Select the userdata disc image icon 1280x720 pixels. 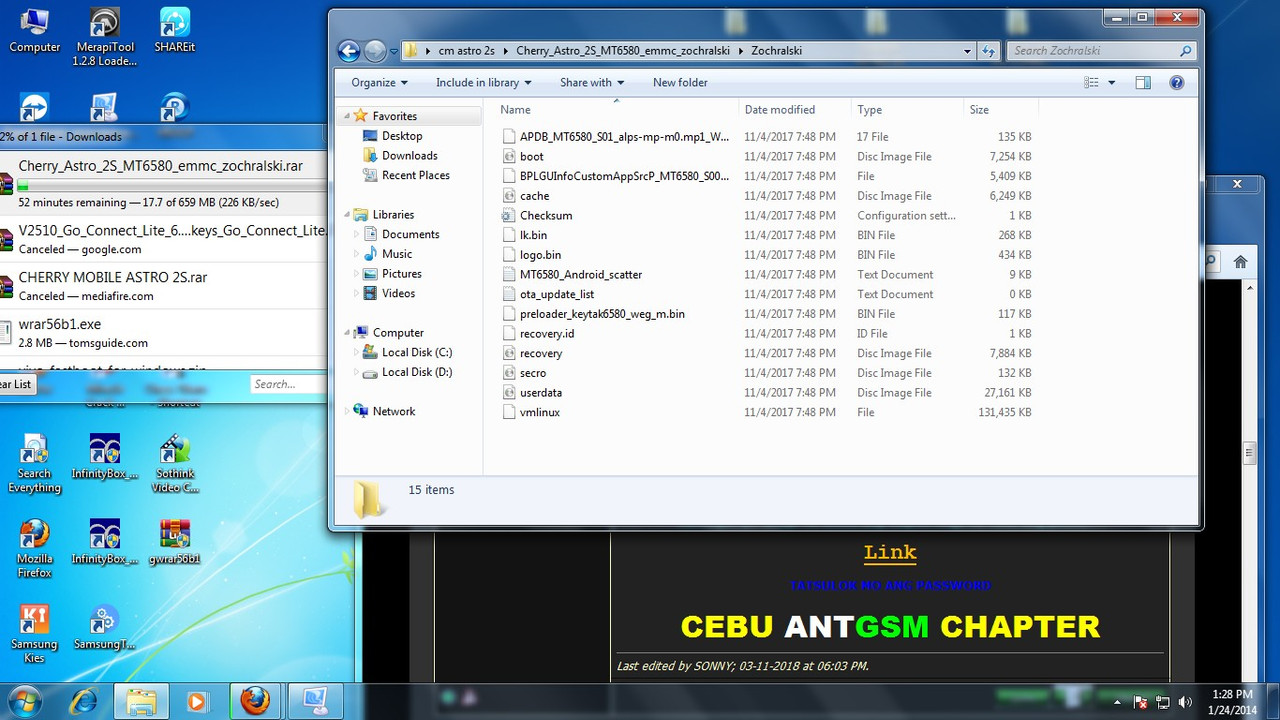click(x=509, y=392)
